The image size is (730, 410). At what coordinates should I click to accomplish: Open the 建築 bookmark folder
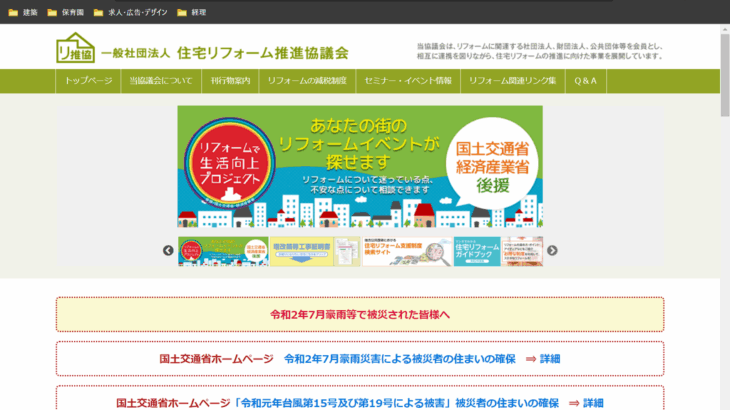[x=22, y=13]
